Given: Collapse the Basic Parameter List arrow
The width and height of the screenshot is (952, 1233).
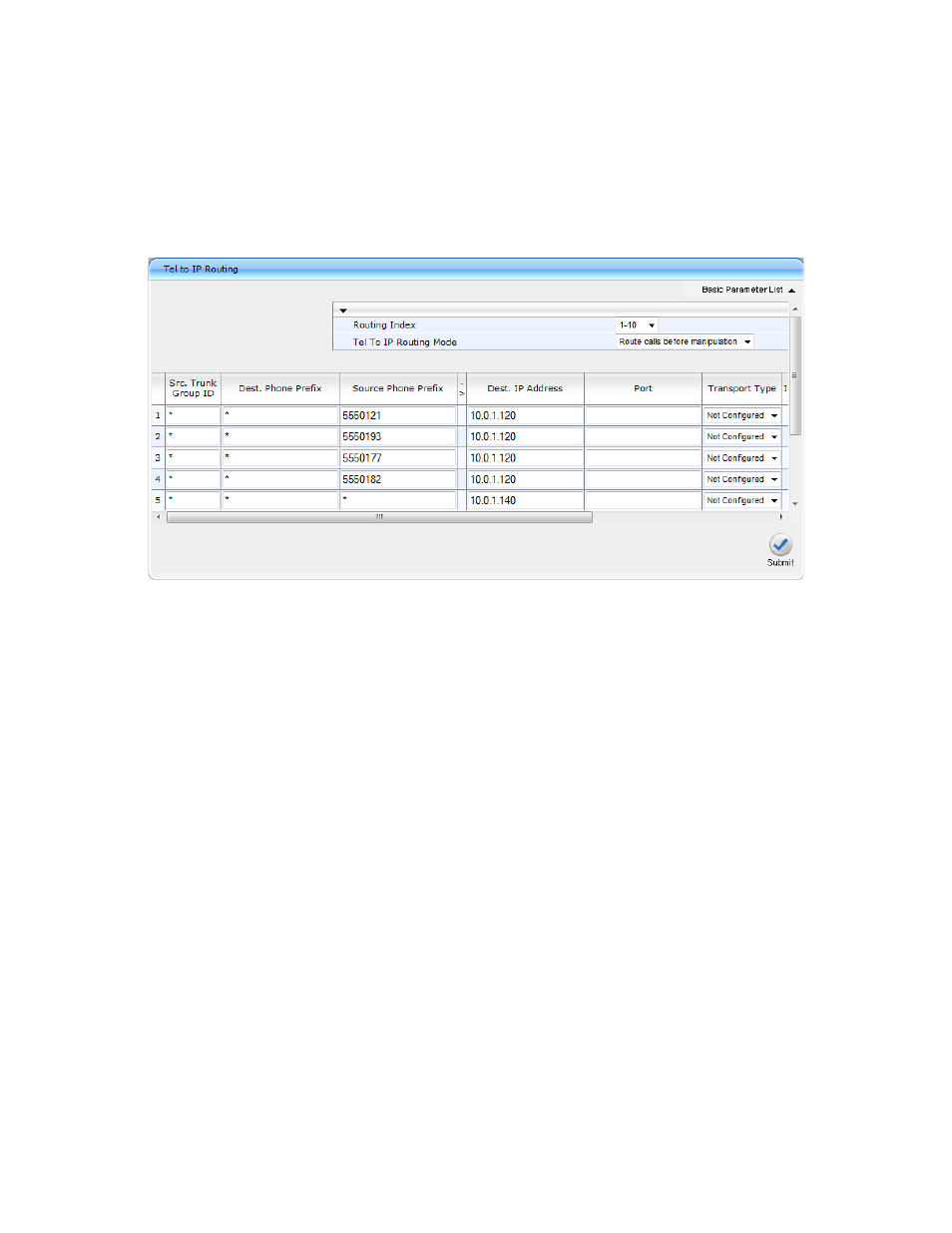Looking at the screenshot, I should pos(791,291).
